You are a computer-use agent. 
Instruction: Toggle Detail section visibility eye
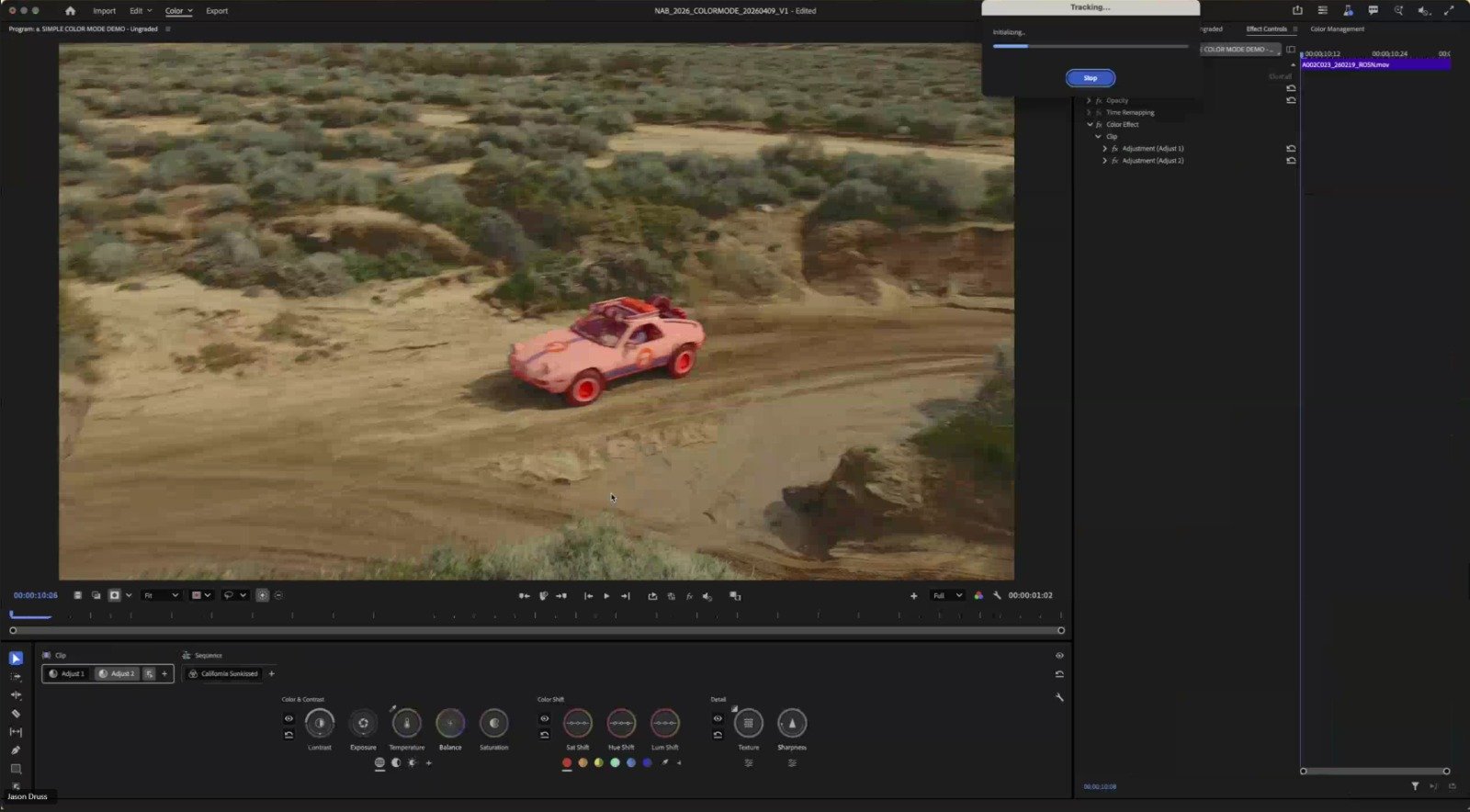pyautogui.click(x=718, y=718)
